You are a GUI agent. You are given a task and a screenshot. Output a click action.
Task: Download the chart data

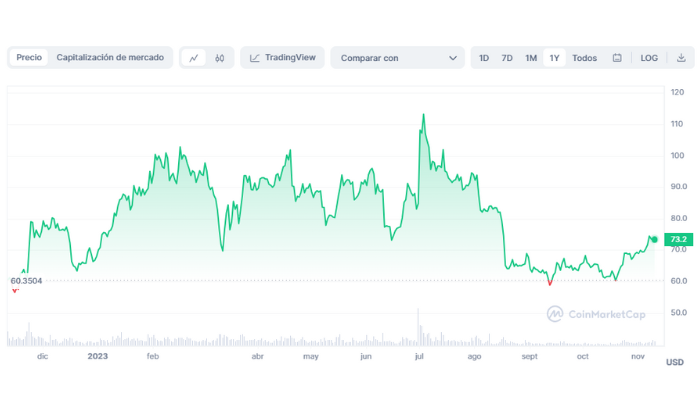(x=681, y=58)
